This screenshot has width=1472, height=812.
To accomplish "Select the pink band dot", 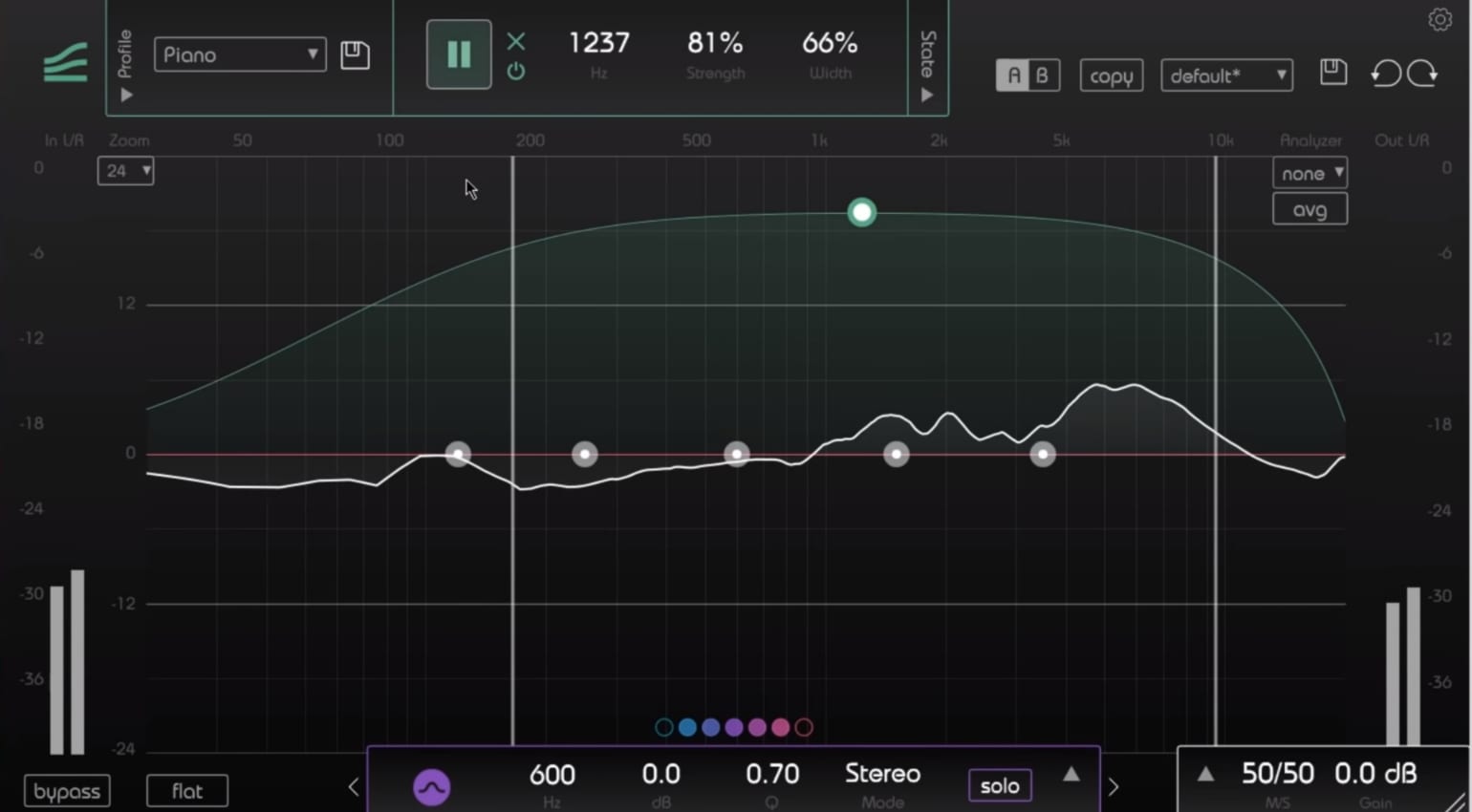I will click(x=781, y=727).
